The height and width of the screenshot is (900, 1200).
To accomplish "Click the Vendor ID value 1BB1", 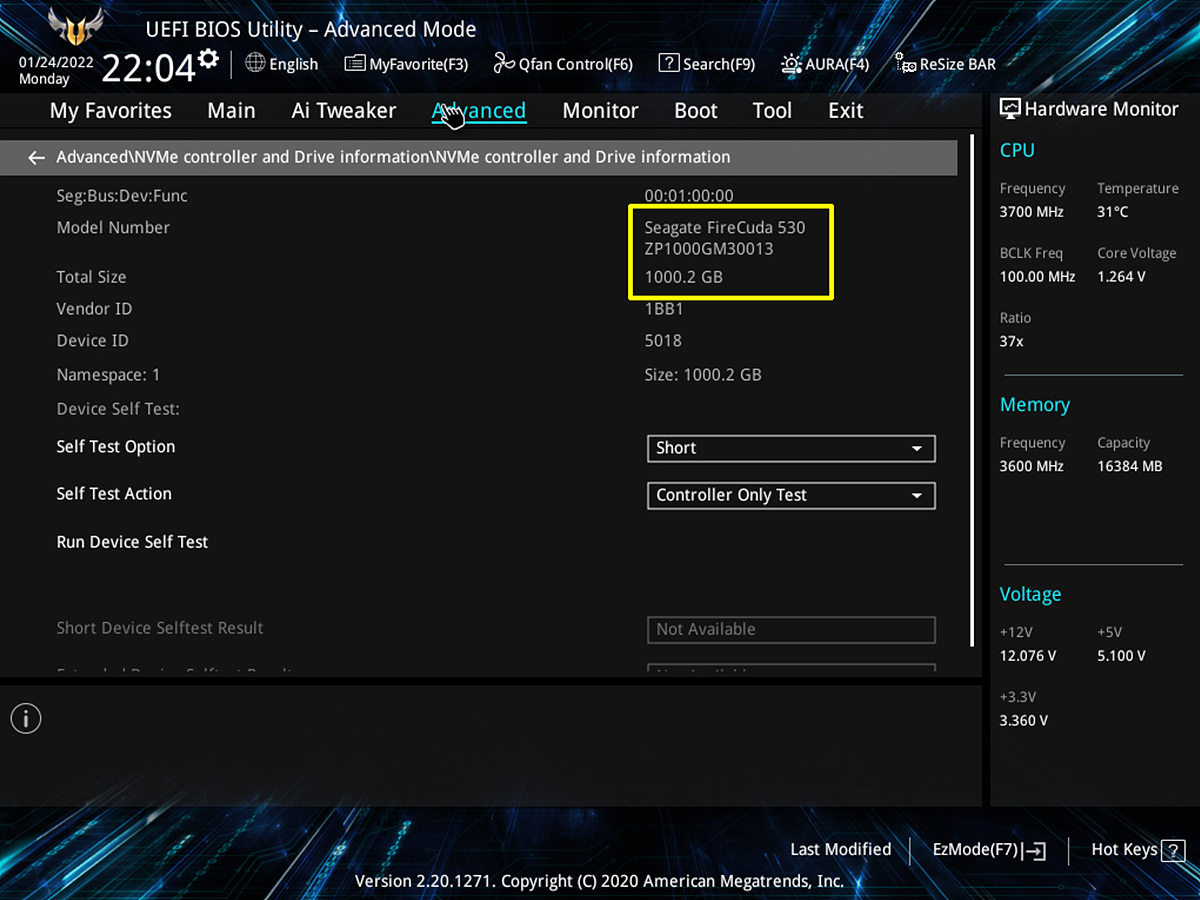I will coord(664,309).
